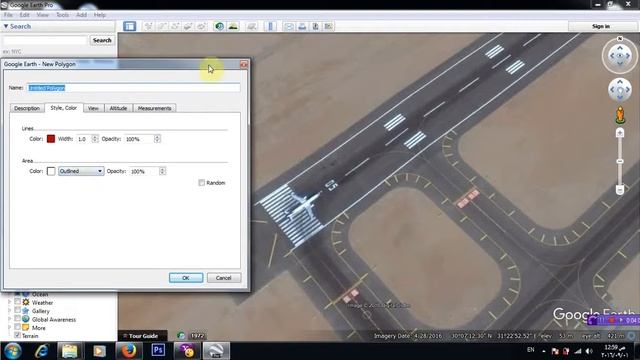
Task: Click OK in the New Polygon dialog
Action: [x=186, y=278]
